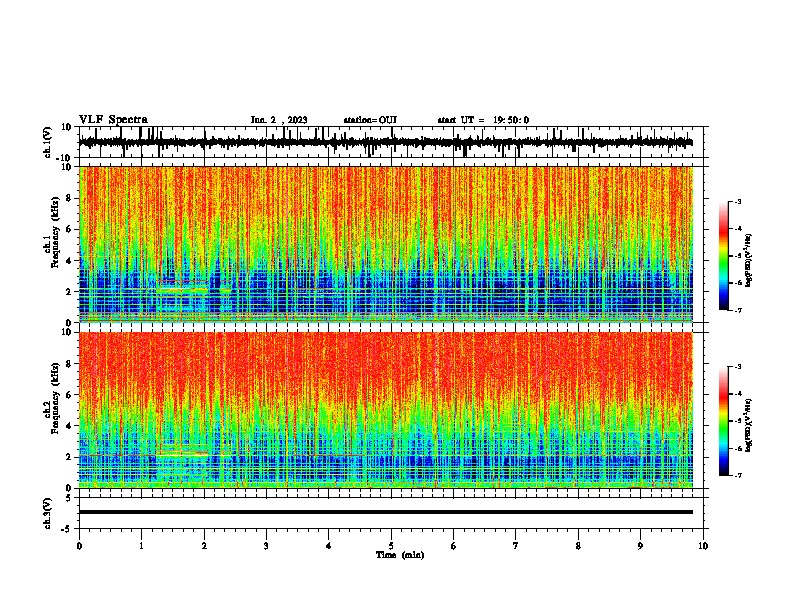Click time axis tick label "1"
The width and height of the screenshot is (792, 612).
coord(141,546)
